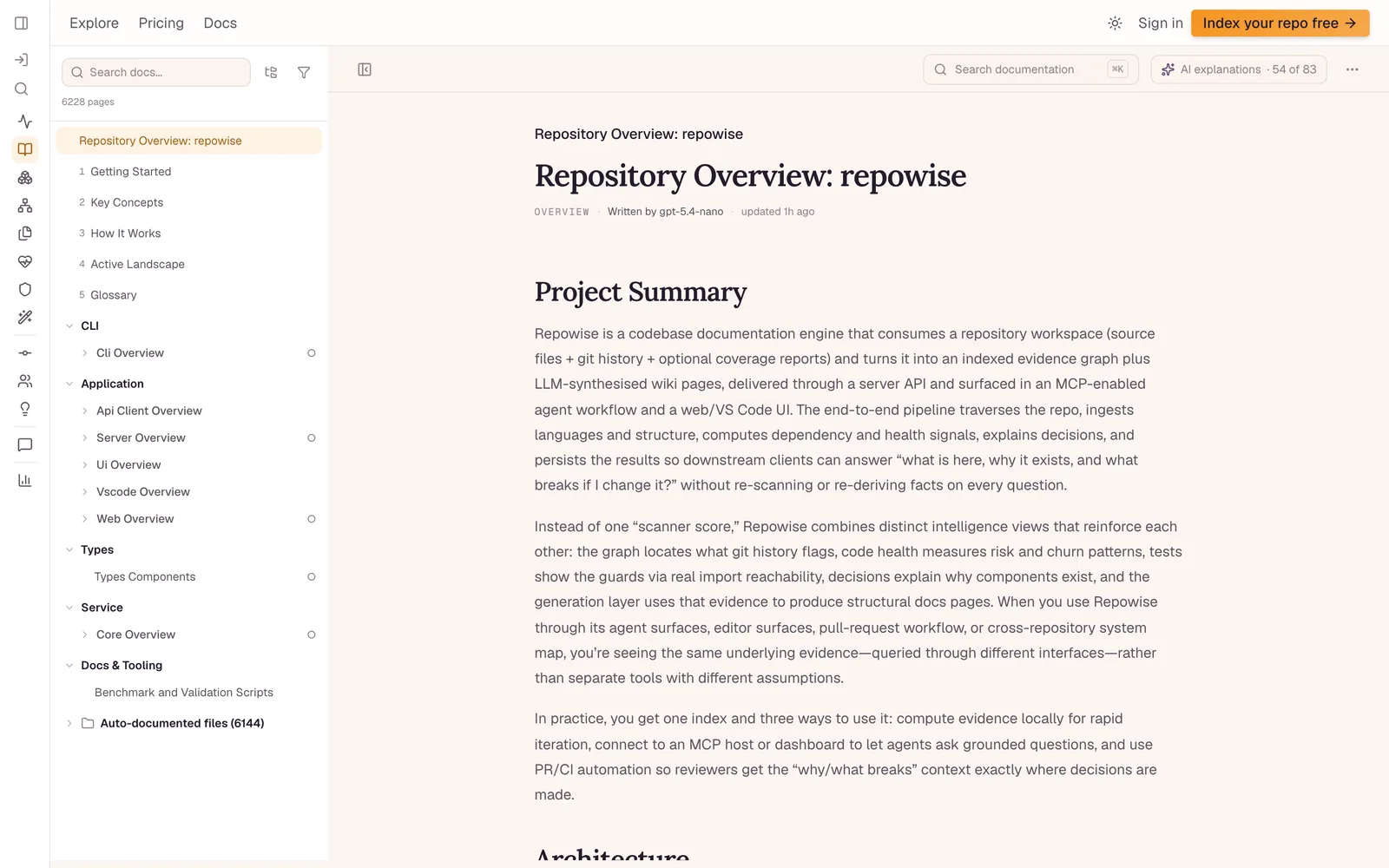
Task: Focus the Search docs input field
Action: click(x=156, y=73)
